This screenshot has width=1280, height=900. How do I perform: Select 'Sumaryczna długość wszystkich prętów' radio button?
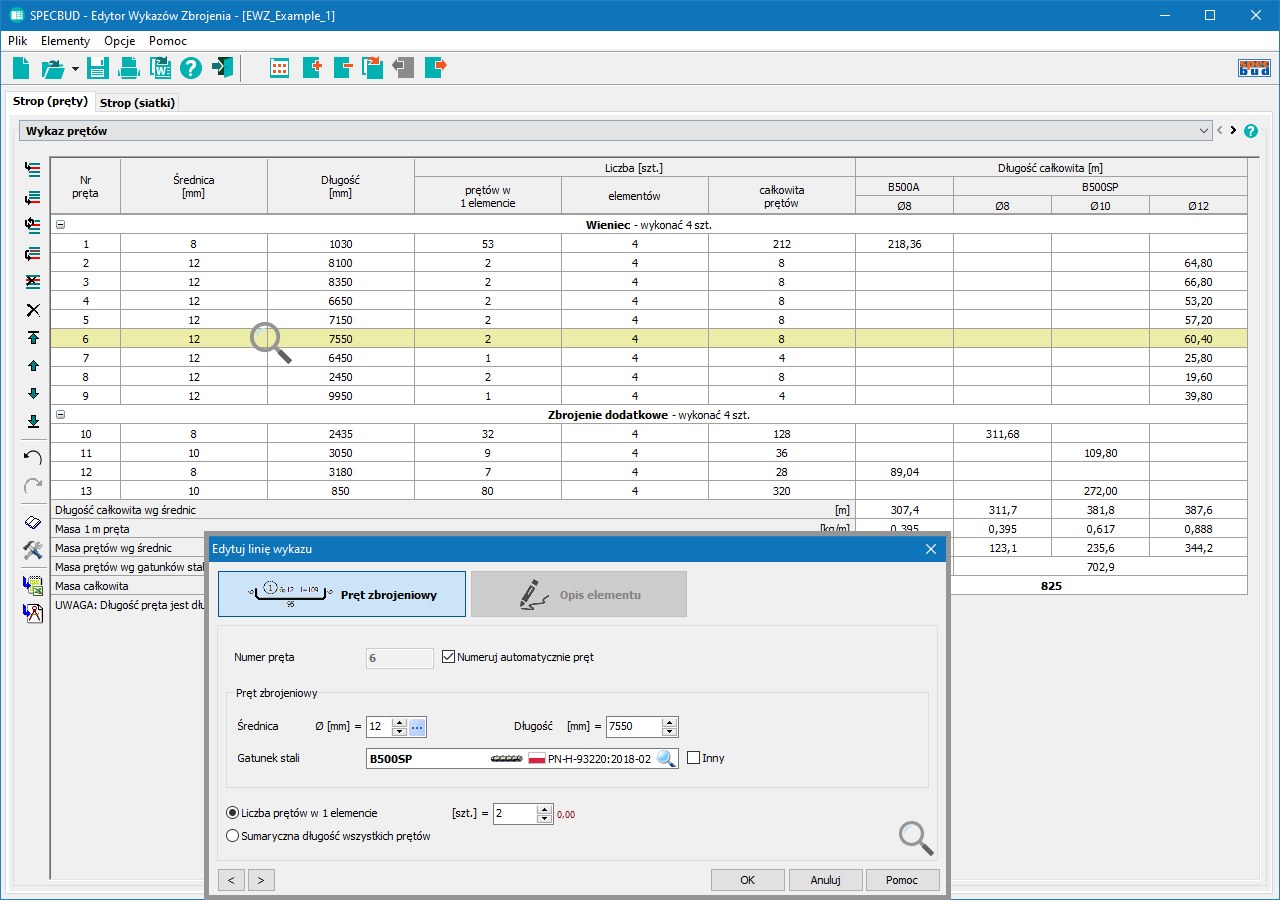[x=233, y=836]
